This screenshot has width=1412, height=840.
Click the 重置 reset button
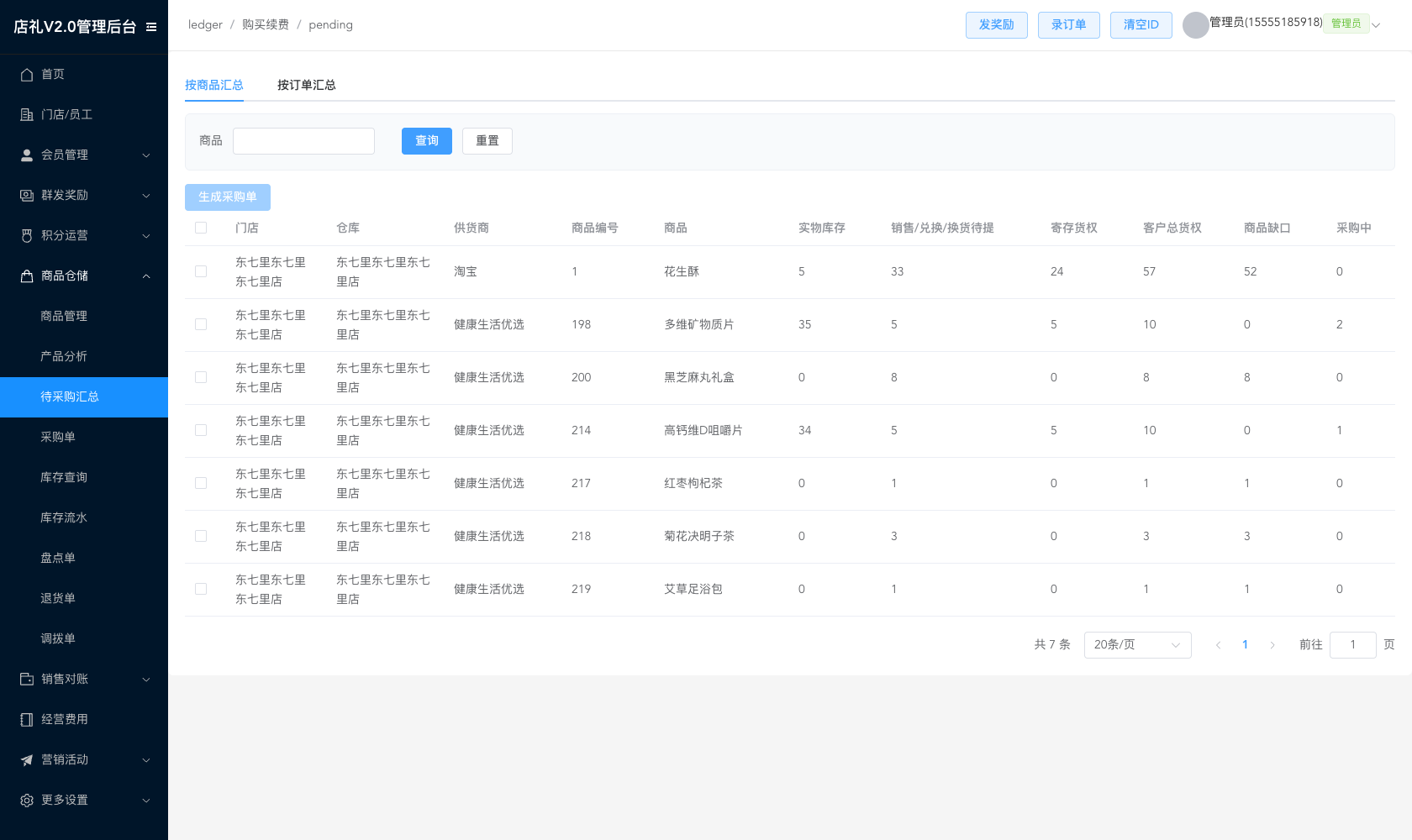487,141
